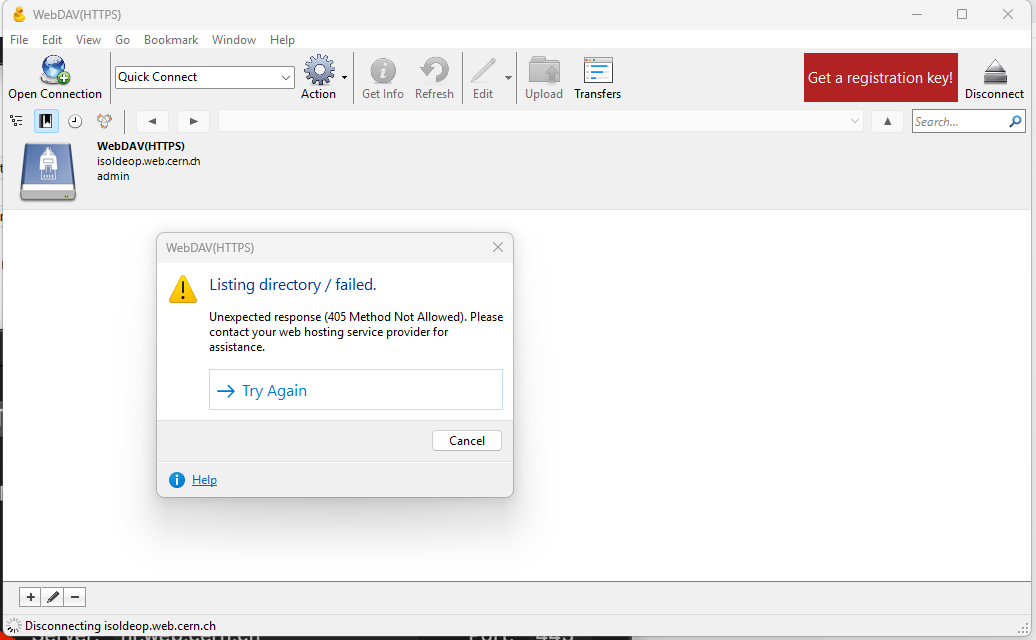
Task: Click the Refresh toolbar icon
Action: click(x=434, y=71)
